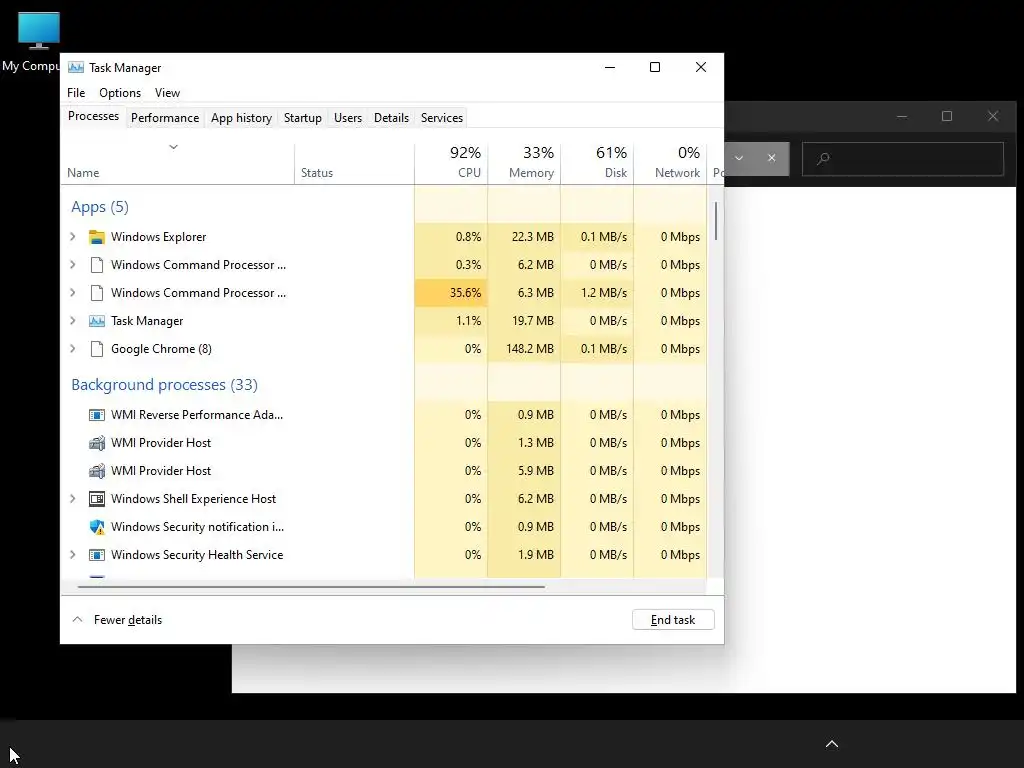Click the 148.2 MB memory cell for Chrome
Viewport: 1024px width, 768px height.
click(524, 349)
